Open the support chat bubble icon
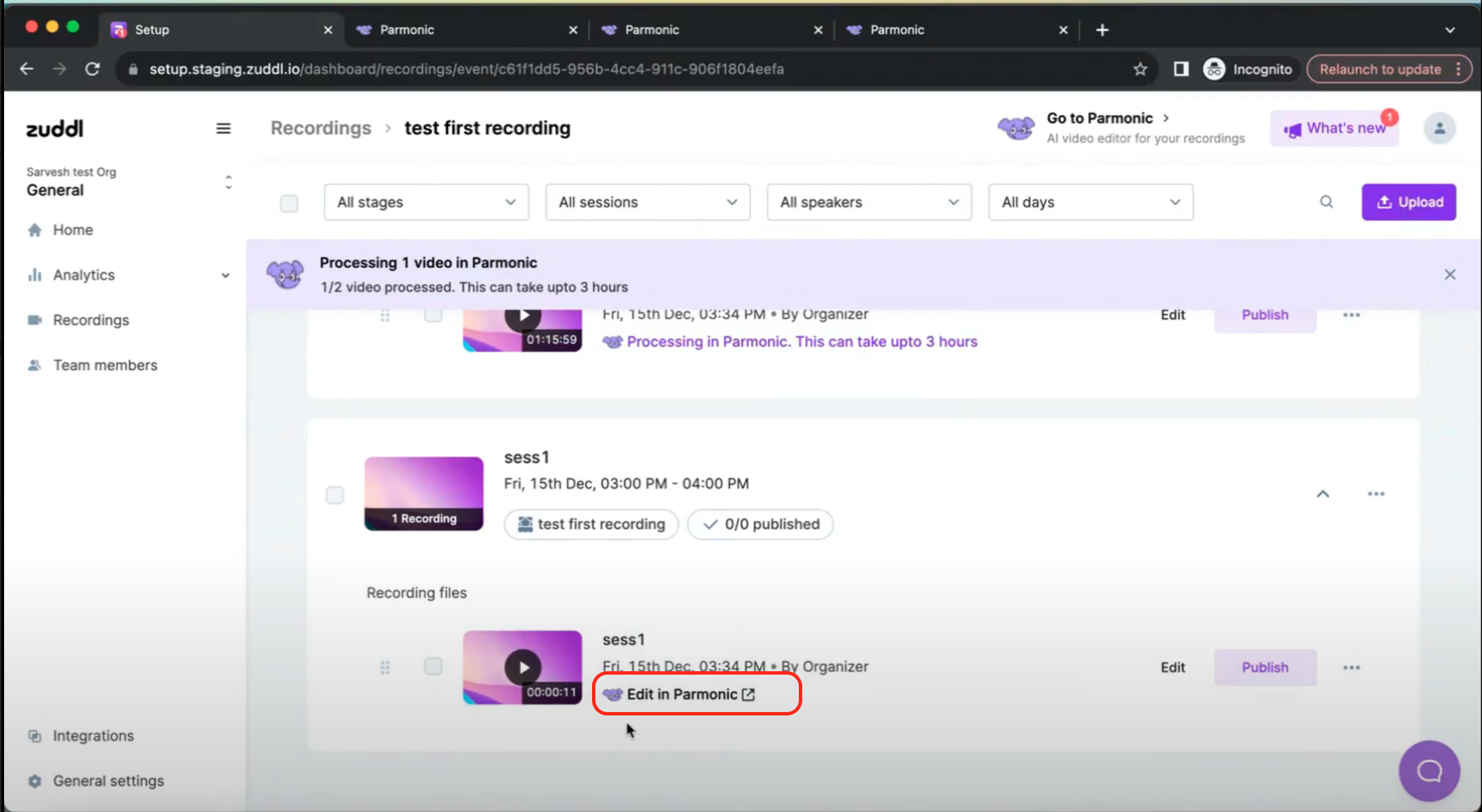1482x812 pixels. click(1429, 771)
